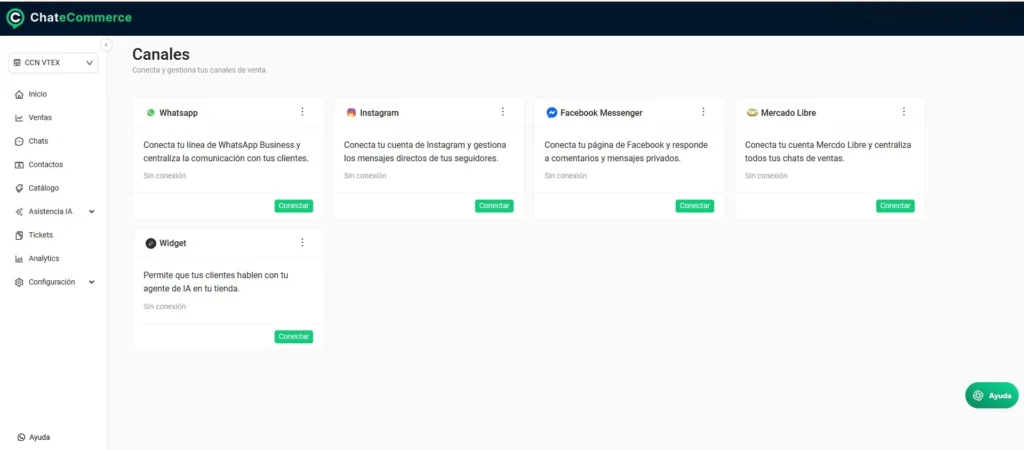Click the Facebook Messenger logo icon
The height and width of the screenshot is (450, 1024).
tap(552, 112)
